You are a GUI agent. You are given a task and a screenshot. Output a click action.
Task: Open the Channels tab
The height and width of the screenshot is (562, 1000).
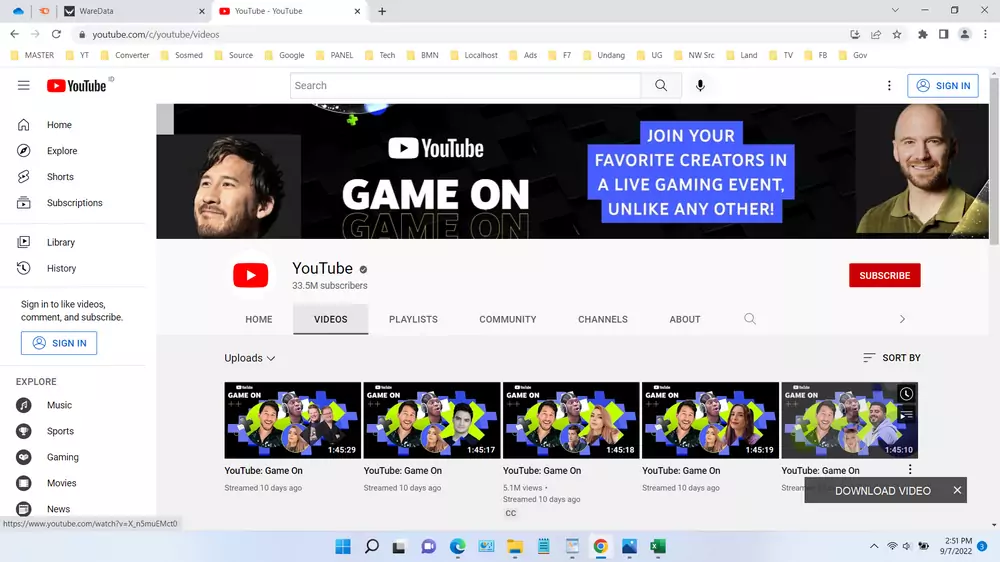click(x=603, y=319)
